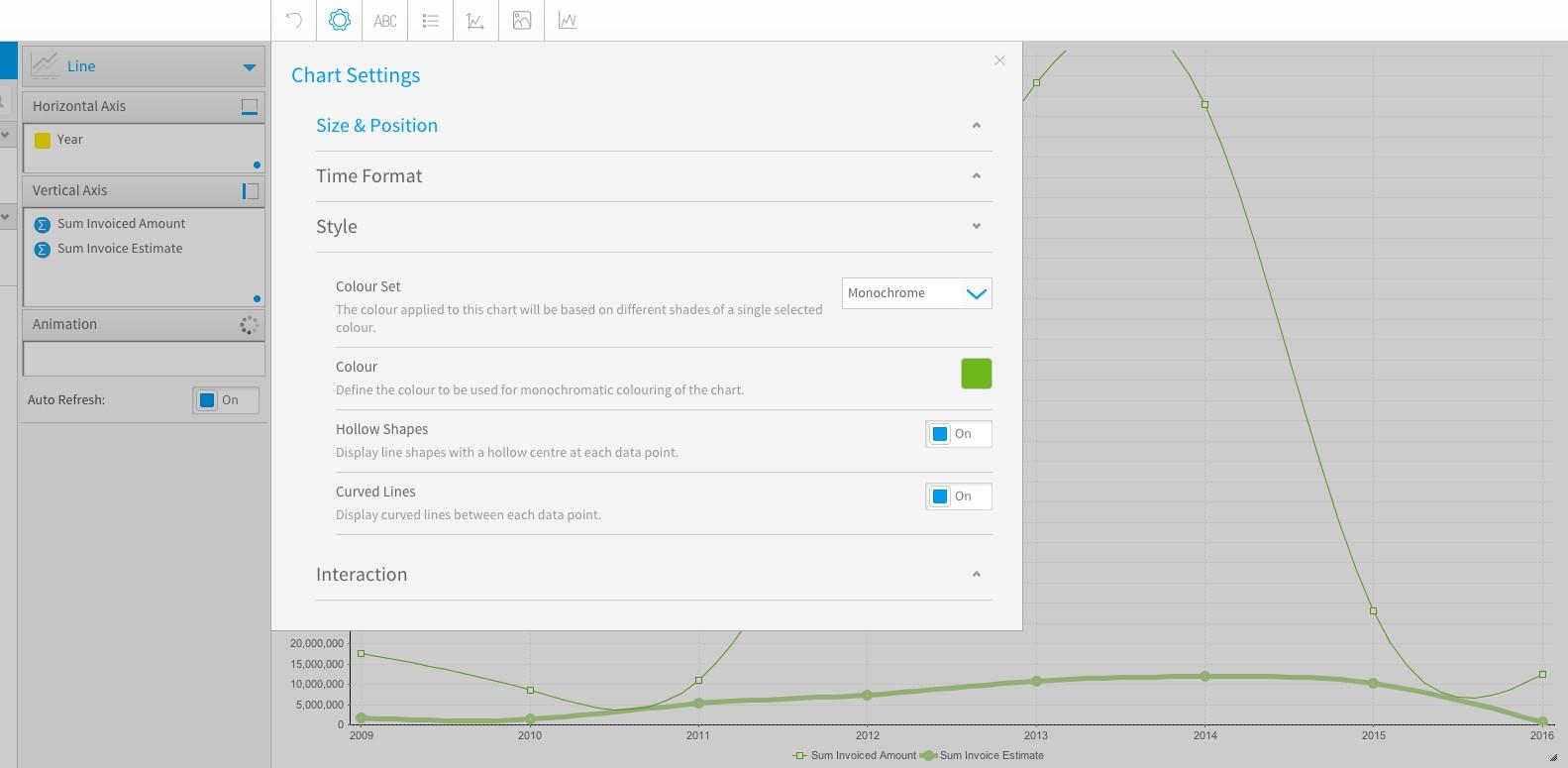Image resolution: width=1568 pixels, height=768 pixels.
Task: Click the Horizontal Axis panel header
Action: point(144,106)
